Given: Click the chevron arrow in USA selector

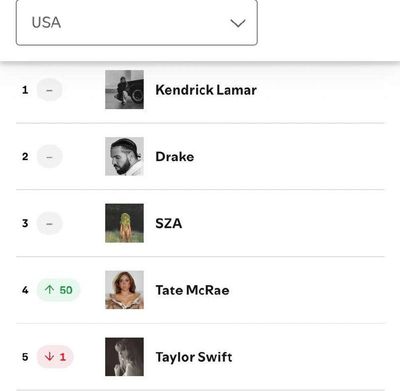Looking at the screenshot, I should (238, 23).
